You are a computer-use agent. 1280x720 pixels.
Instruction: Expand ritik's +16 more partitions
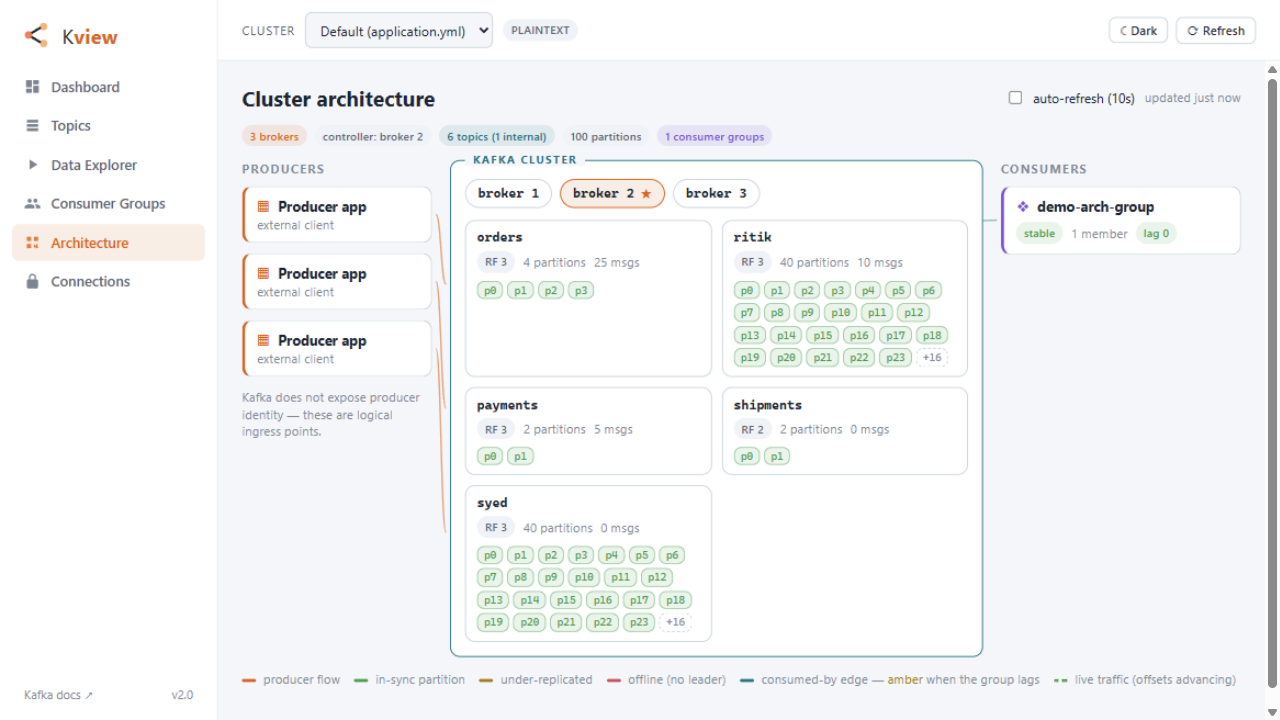[932, 357]
